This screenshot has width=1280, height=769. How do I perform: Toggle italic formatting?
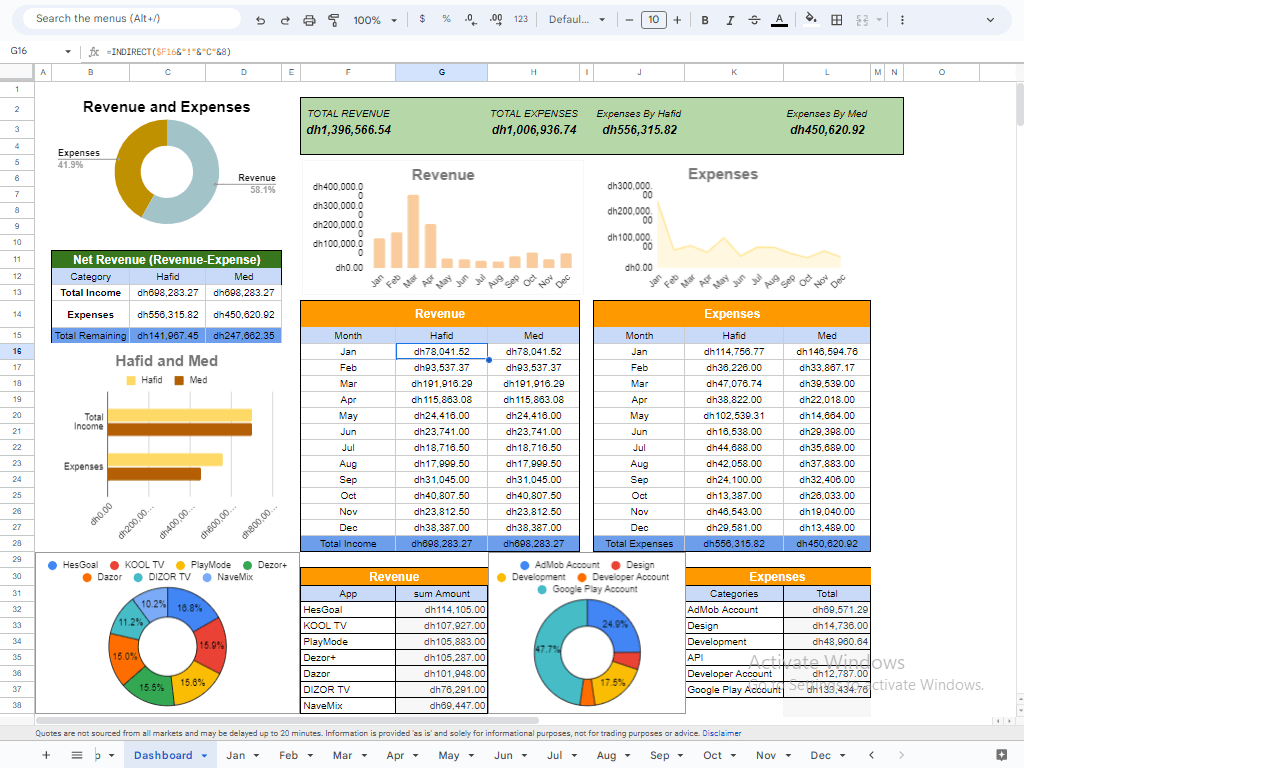point(729,20)
